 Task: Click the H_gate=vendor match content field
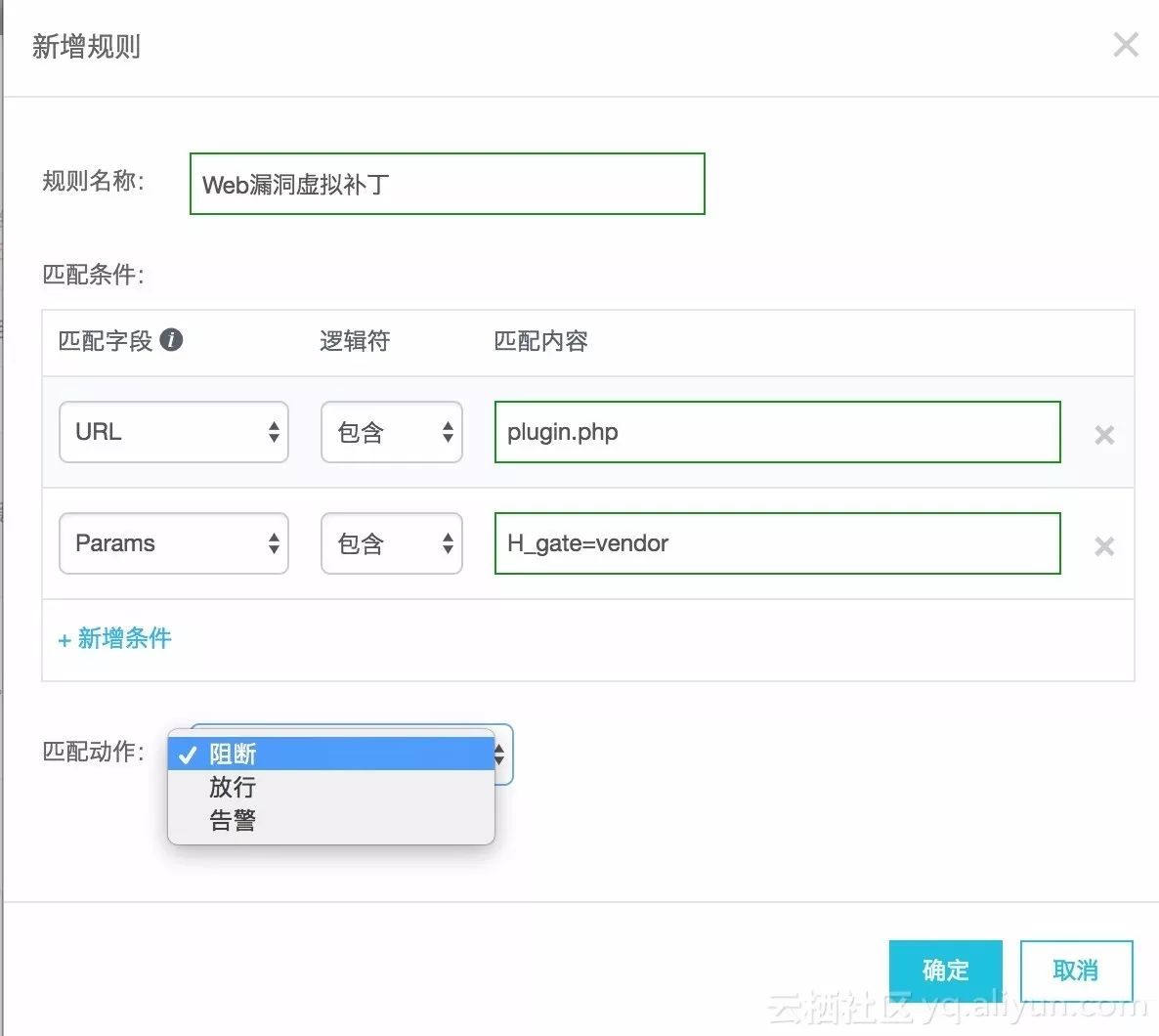coord(777,543)
